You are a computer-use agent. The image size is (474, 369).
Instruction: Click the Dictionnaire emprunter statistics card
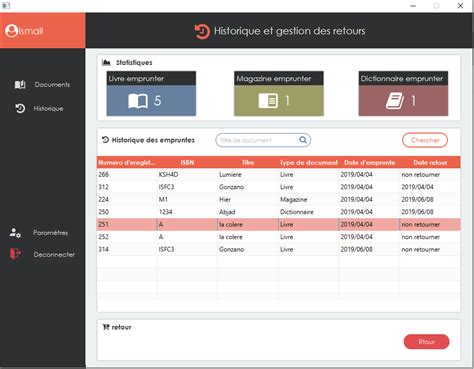coord(403,94)
